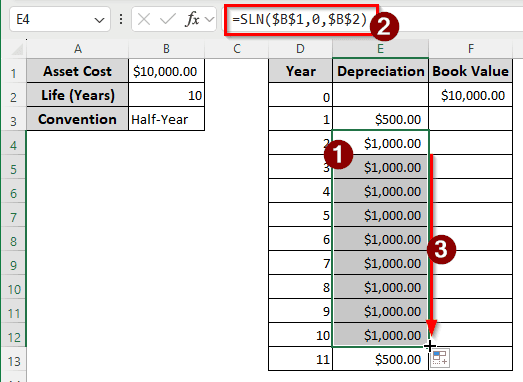The height and width of the screenshot is (382, 523).
Task: Select the Life (Years) label cell
Action: pyautogui.click(x=77, y=95)
